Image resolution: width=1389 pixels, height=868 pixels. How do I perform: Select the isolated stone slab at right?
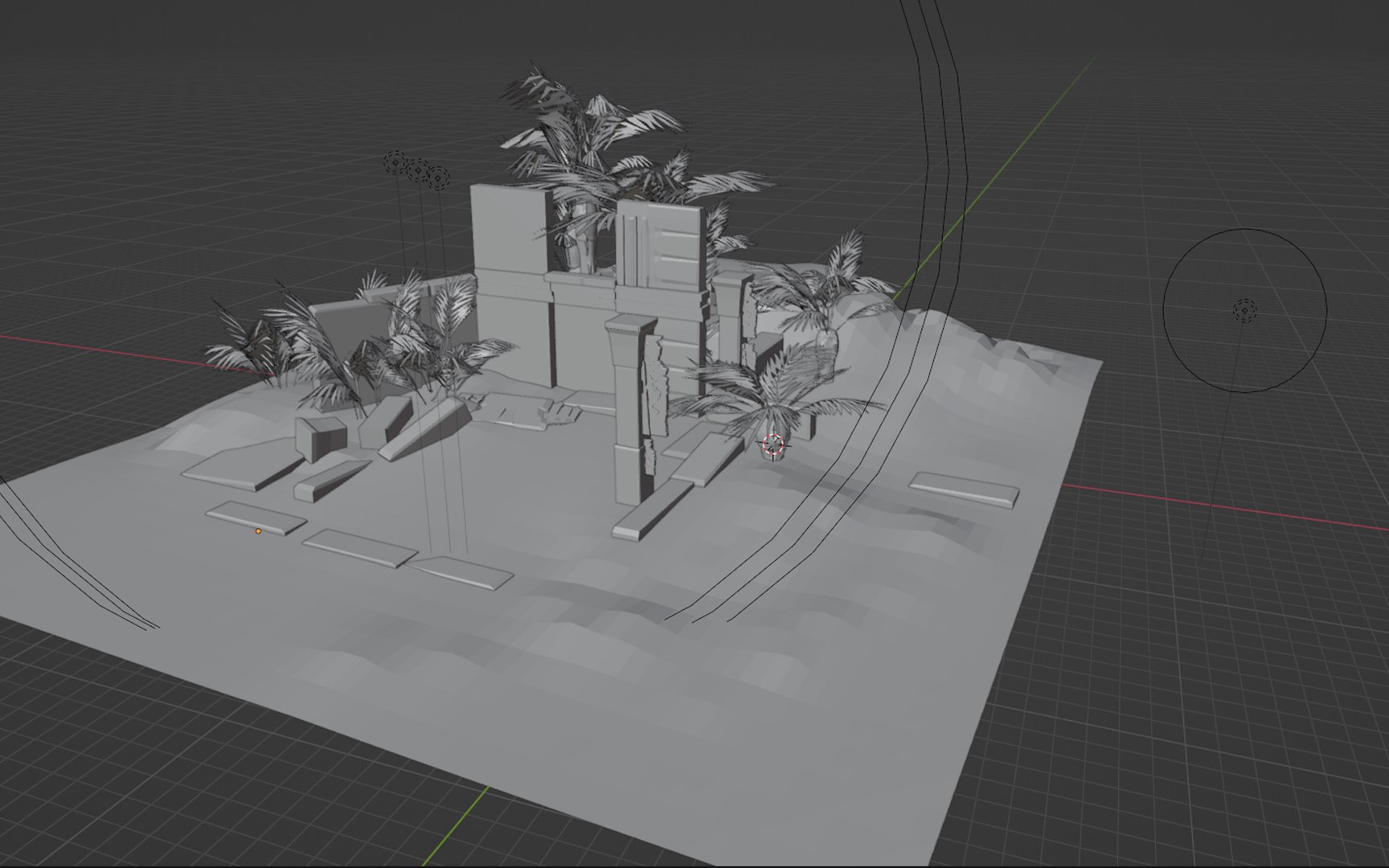click(965, 489)
